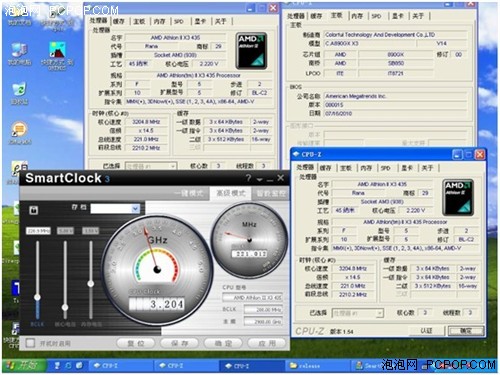Click the floppy disk save icon in SmartClock

34,210
